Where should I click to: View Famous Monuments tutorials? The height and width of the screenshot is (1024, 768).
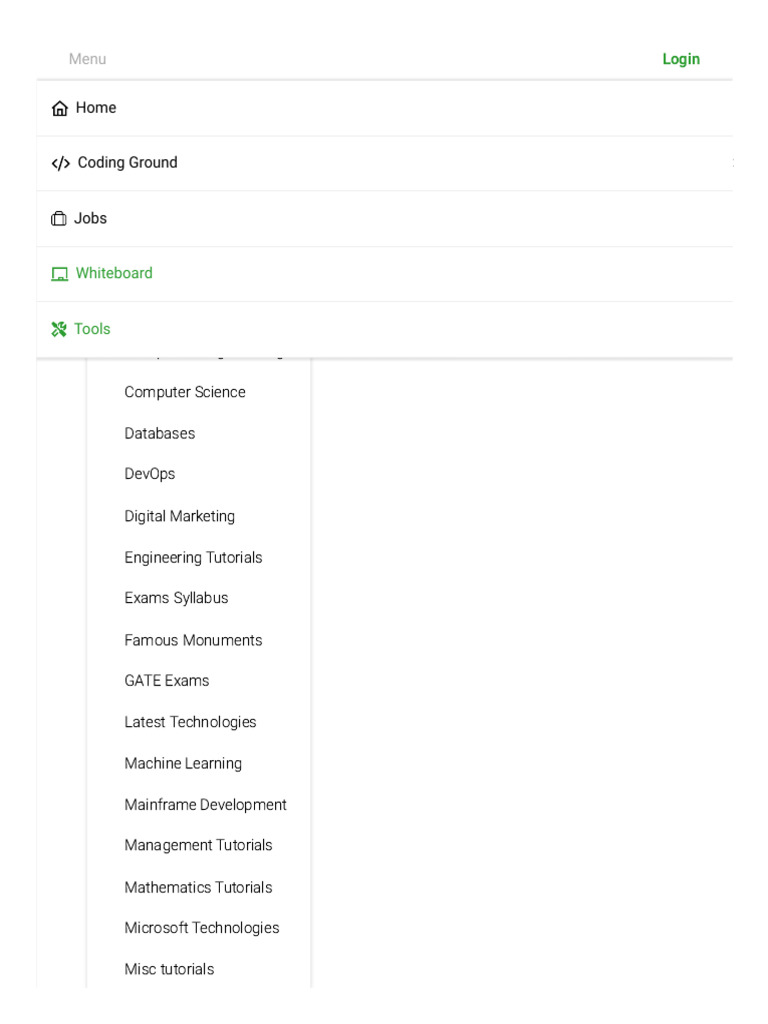pos(193,640)
